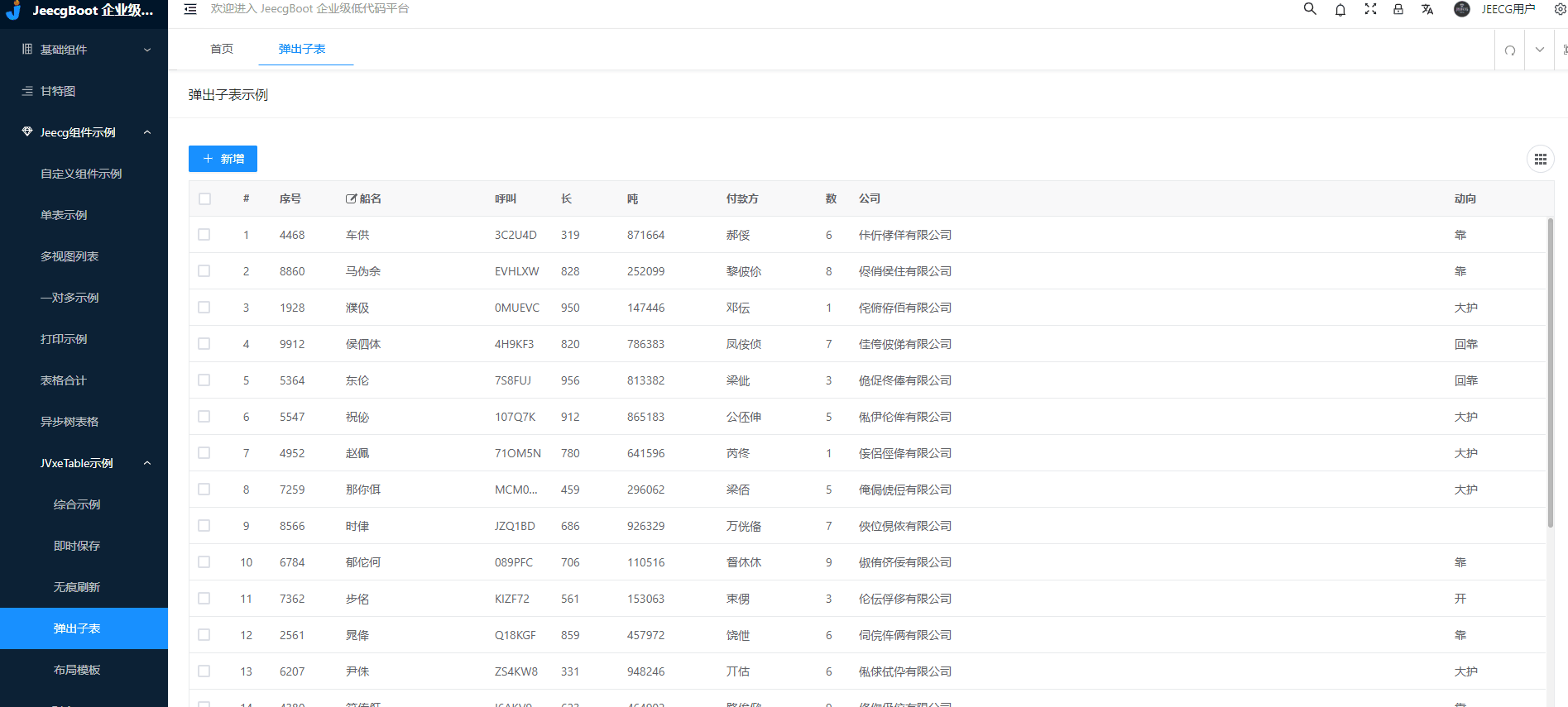
Task: Click the 基础组件 grid icon in sidebar
Action: (x=27, y=50)
